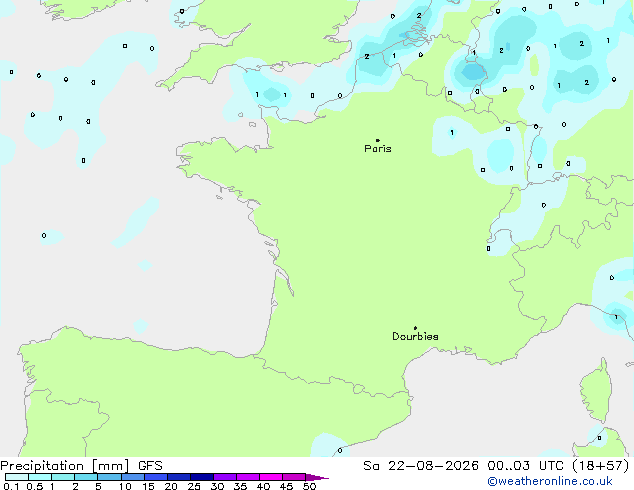Click the Dourbies location dot marker
Viewport: 634px width, 490px height.
(415, 328)
